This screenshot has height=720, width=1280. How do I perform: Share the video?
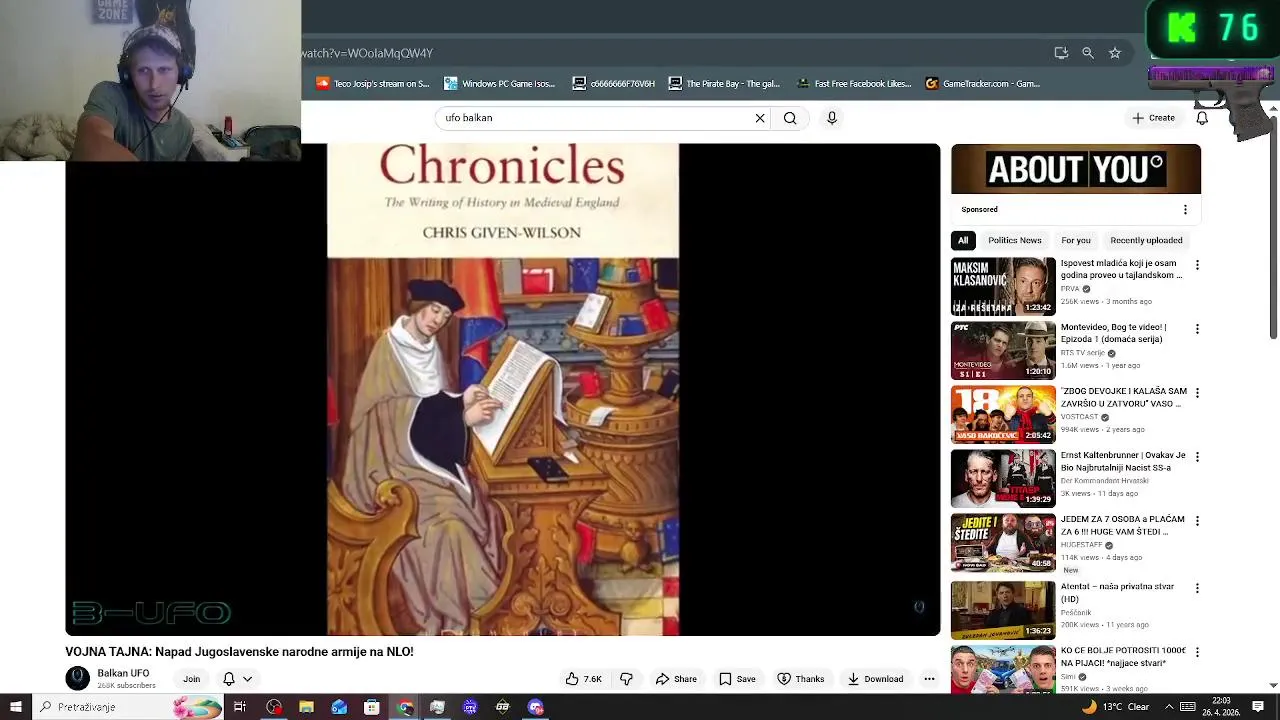(676, 679)
